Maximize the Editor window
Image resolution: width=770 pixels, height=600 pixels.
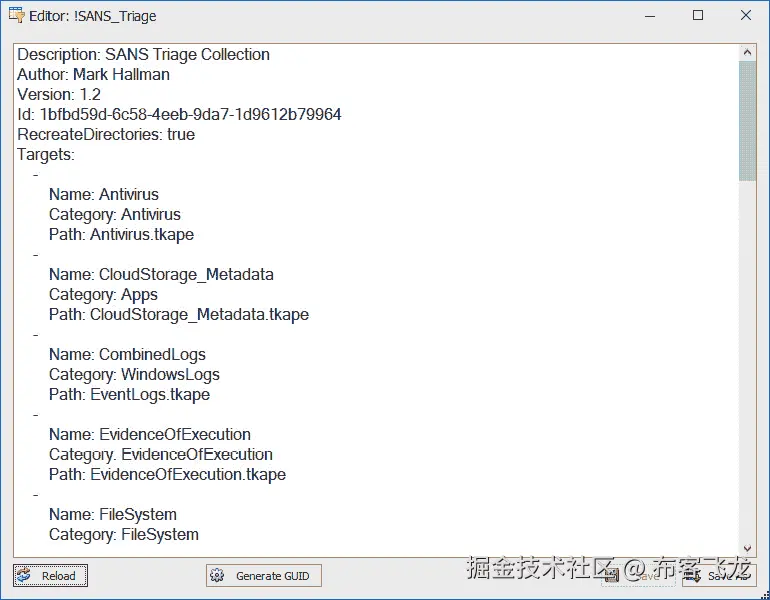pyautogui.click(x=698, y=16)
